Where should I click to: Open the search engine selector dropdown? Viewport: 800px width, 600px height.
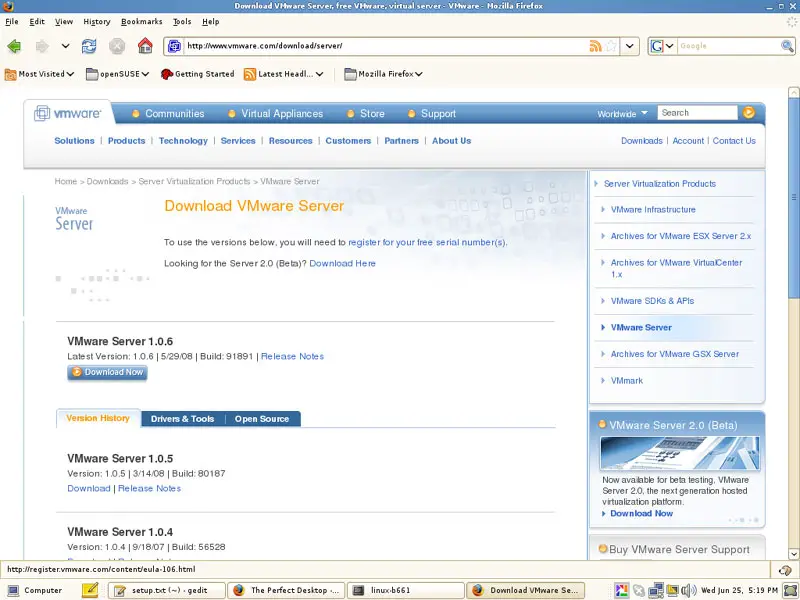pos(662,46)
